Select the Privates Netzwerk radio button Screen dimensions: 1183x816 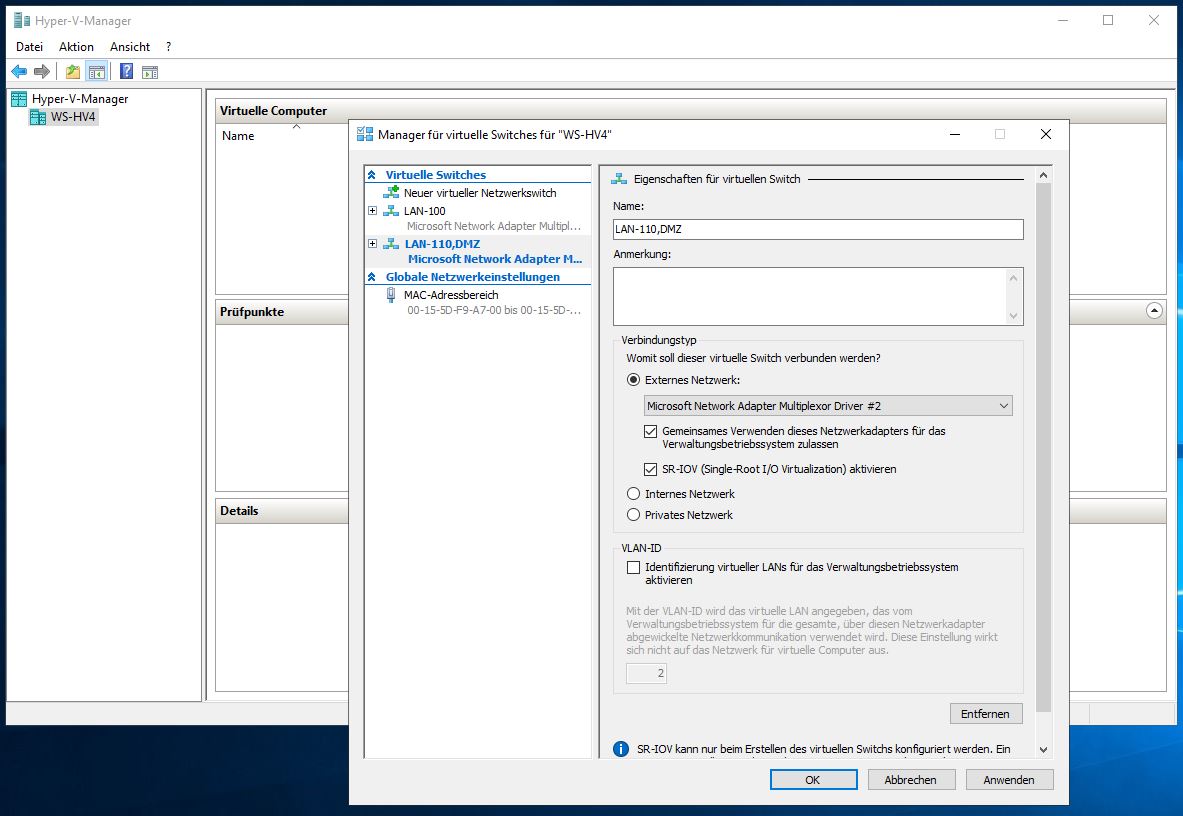pos(634,515)
